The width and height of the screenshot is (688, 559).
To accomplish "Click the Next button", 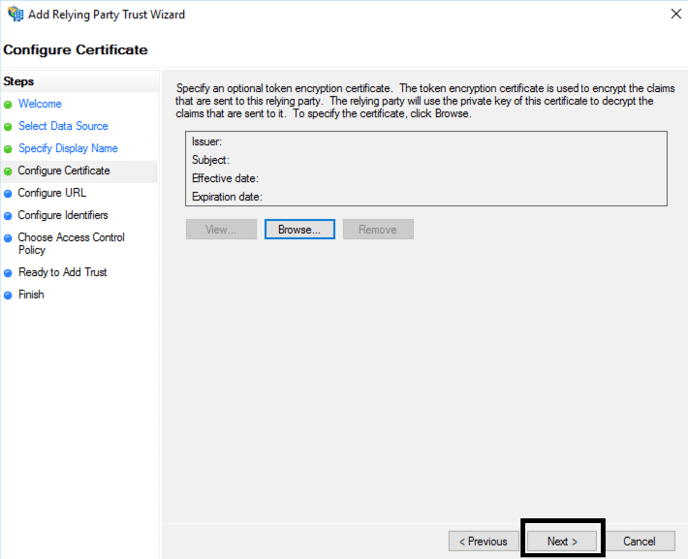I will coord(562,541).
